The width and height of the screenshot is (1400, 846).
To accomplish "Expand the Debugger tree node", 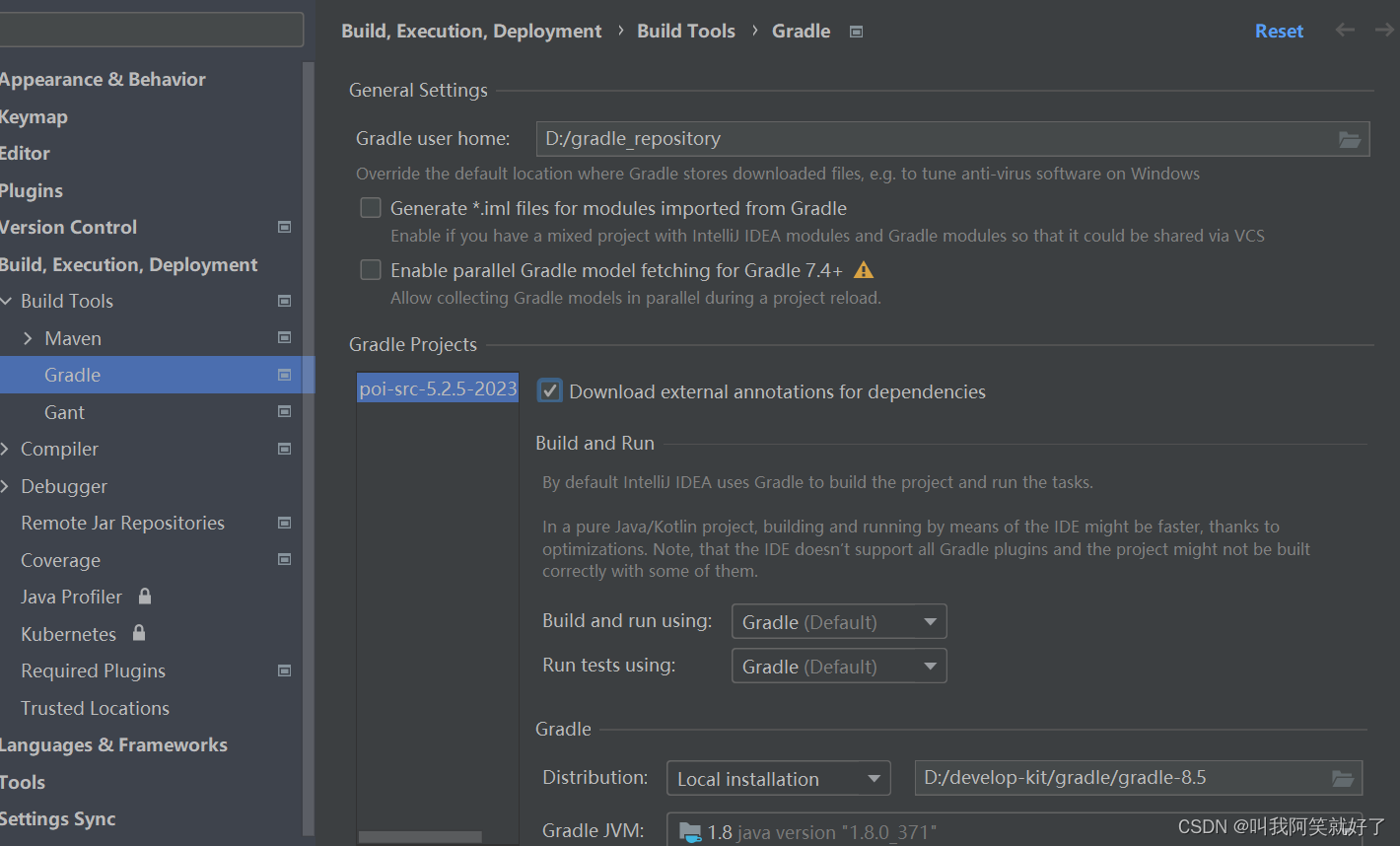I will tap(5, 486).
